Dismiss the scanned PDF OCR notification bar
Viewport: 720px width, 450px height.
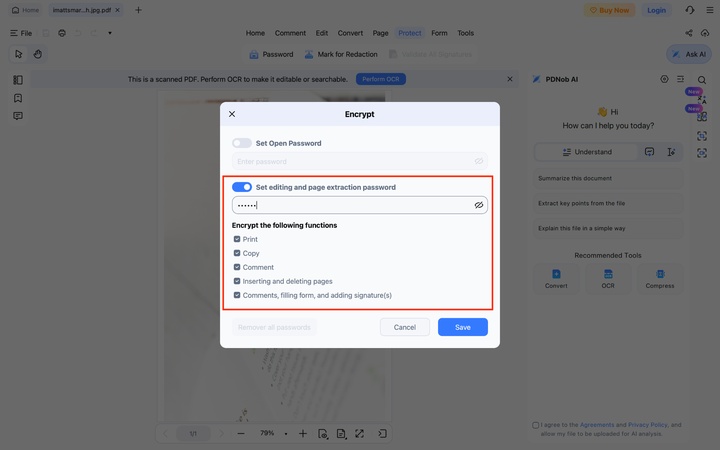(510, 79)
